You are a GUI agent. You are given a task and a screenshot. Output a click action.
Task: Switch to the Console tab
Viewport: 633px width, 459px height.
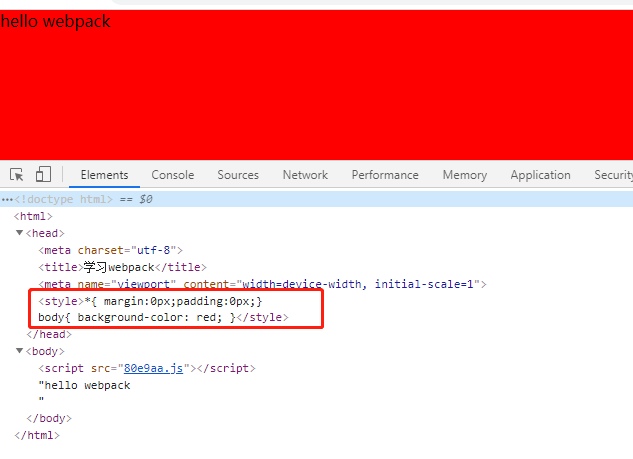click(x=172, y=175)
